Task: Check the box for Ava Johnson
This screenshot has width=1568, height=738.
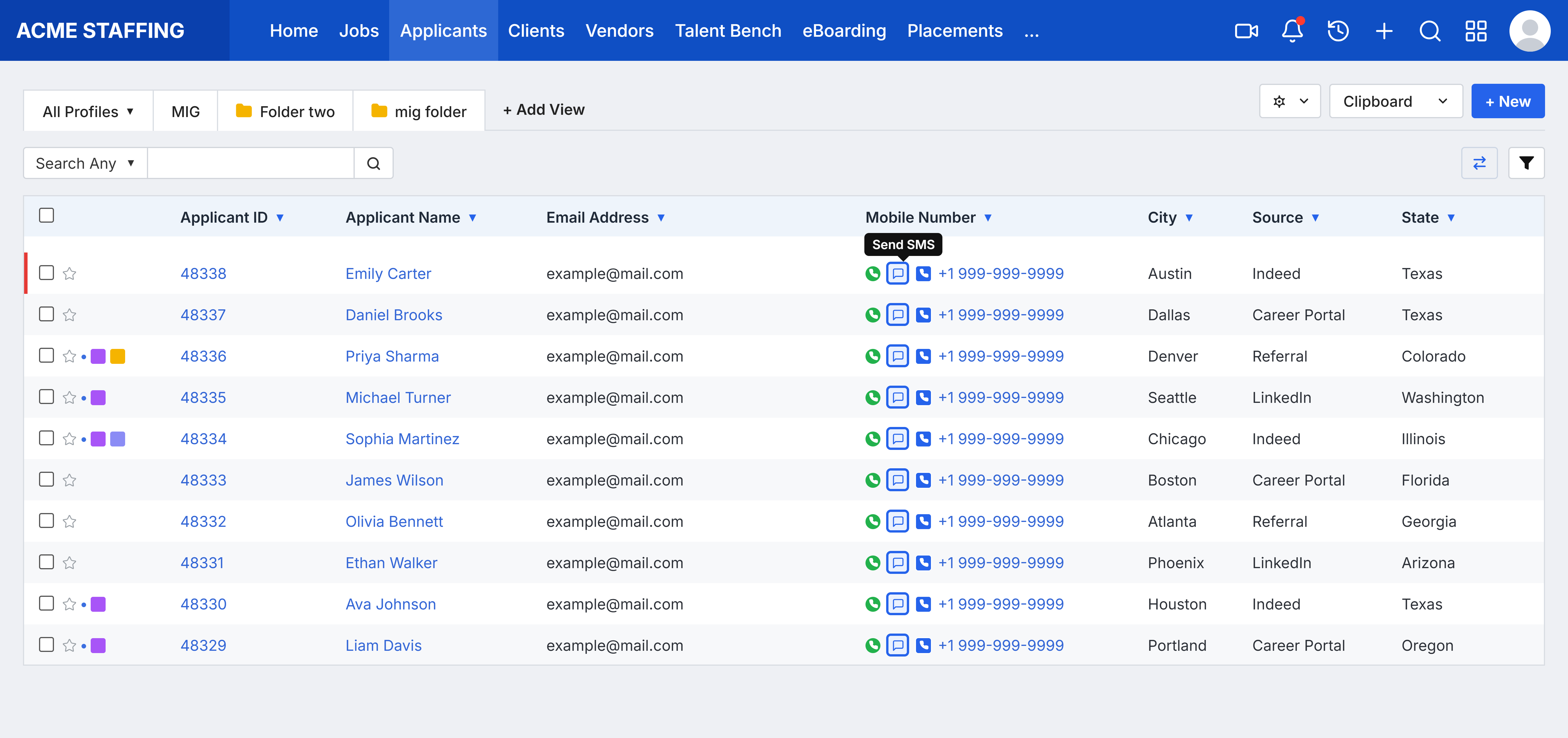Action: pos(46,603)
